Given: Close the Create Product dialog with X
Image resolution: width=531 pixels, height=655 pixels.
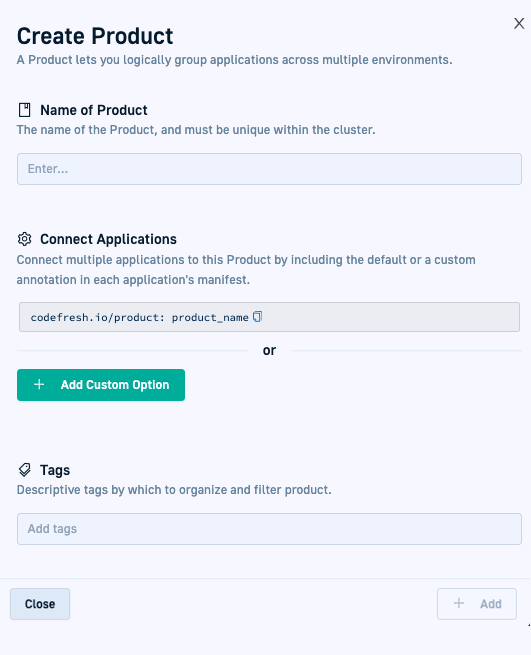Looking at the screenshot, I should 519,23.
